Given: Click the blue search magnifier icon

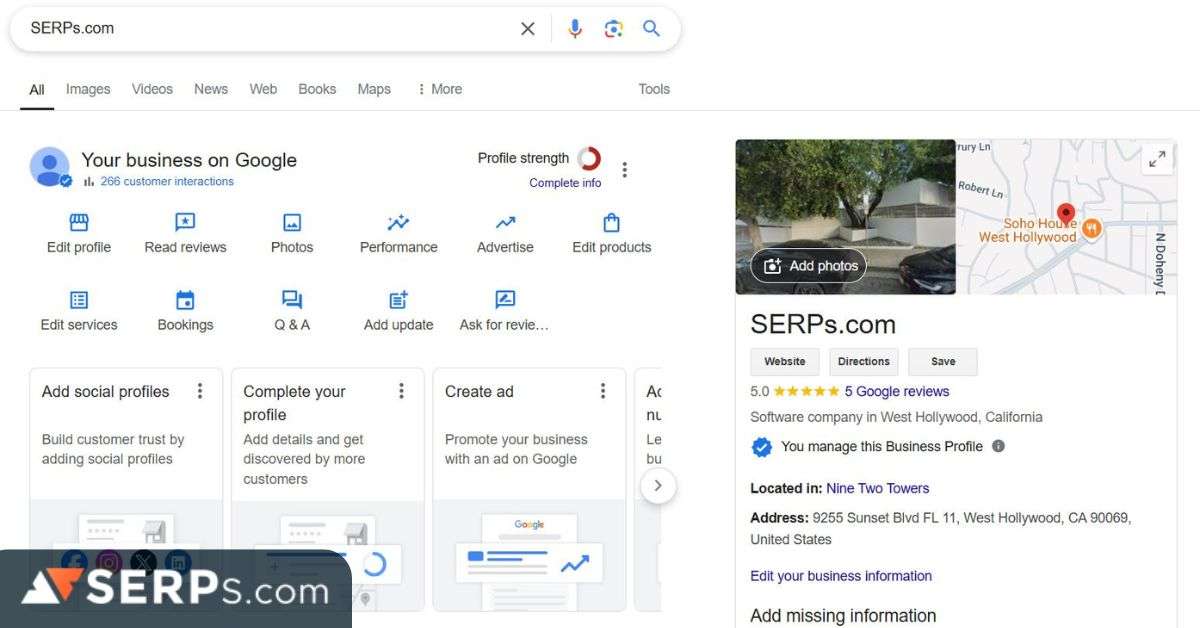Looking at the screenshot, I should (652, 29).
